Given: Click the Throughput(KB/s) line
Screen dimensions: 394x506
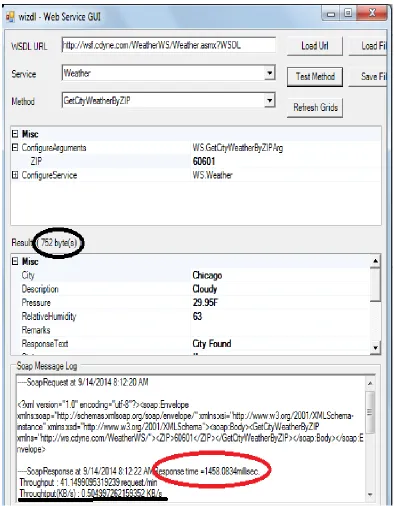Looking at the screenshot, I should click(x=91, y=493).
